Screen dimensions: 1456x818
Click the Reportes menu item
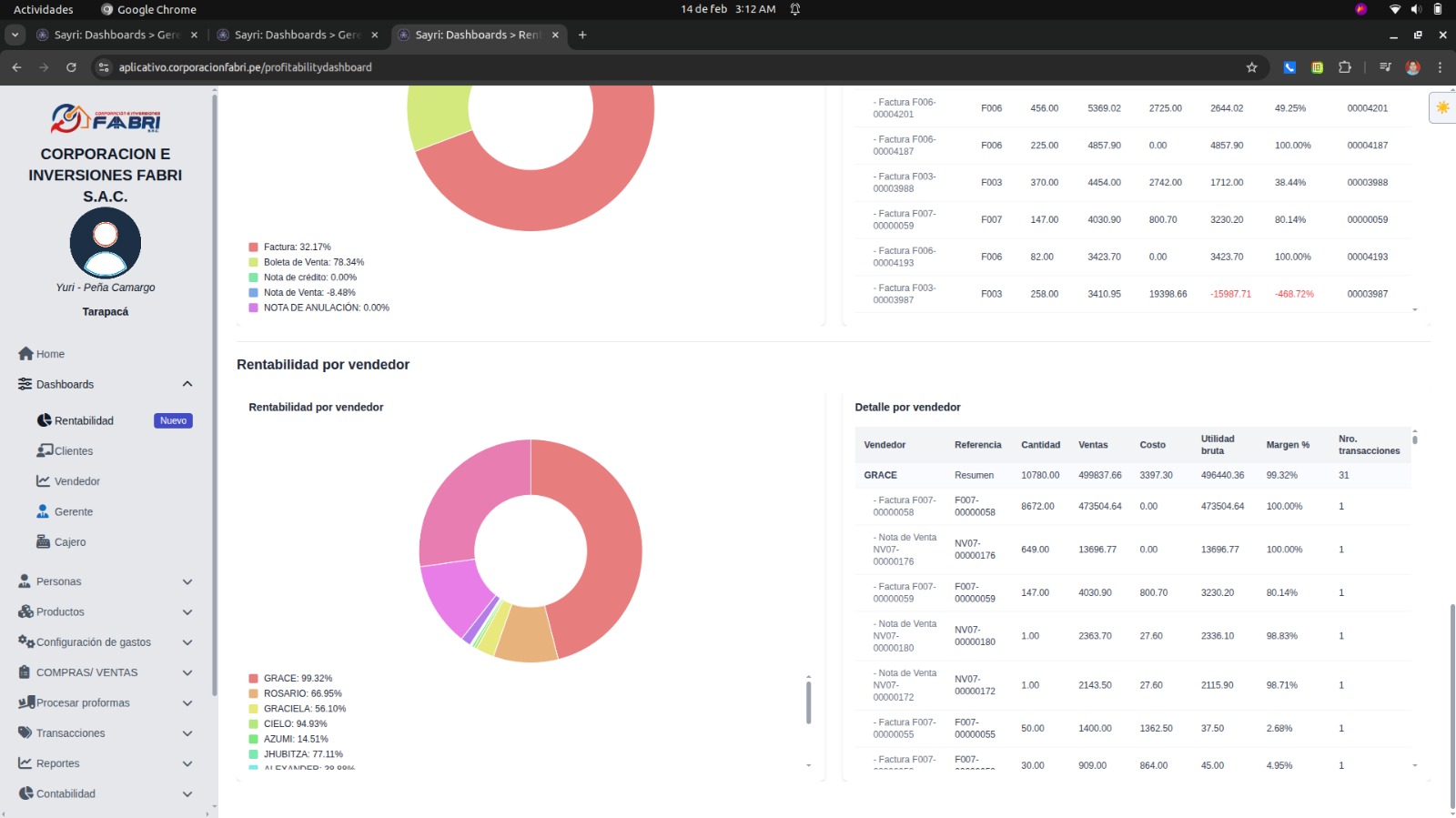click(x=58, y=763)
